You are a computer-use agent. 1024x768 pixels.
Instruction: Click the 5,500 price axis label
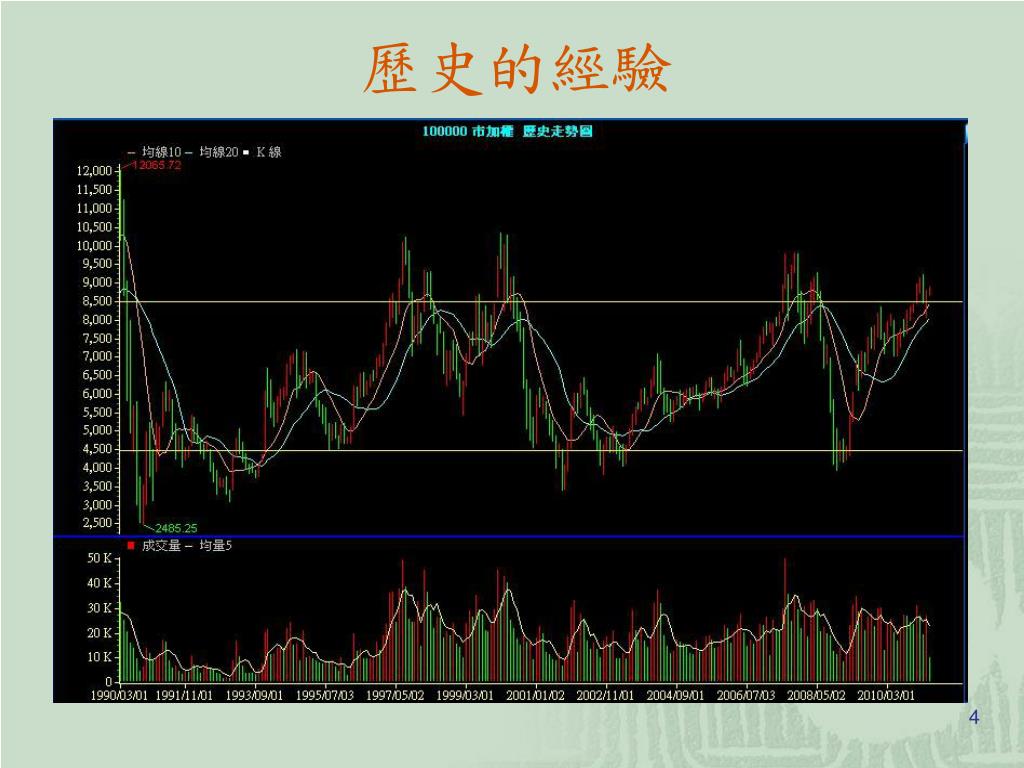click(x=97, y=412)
